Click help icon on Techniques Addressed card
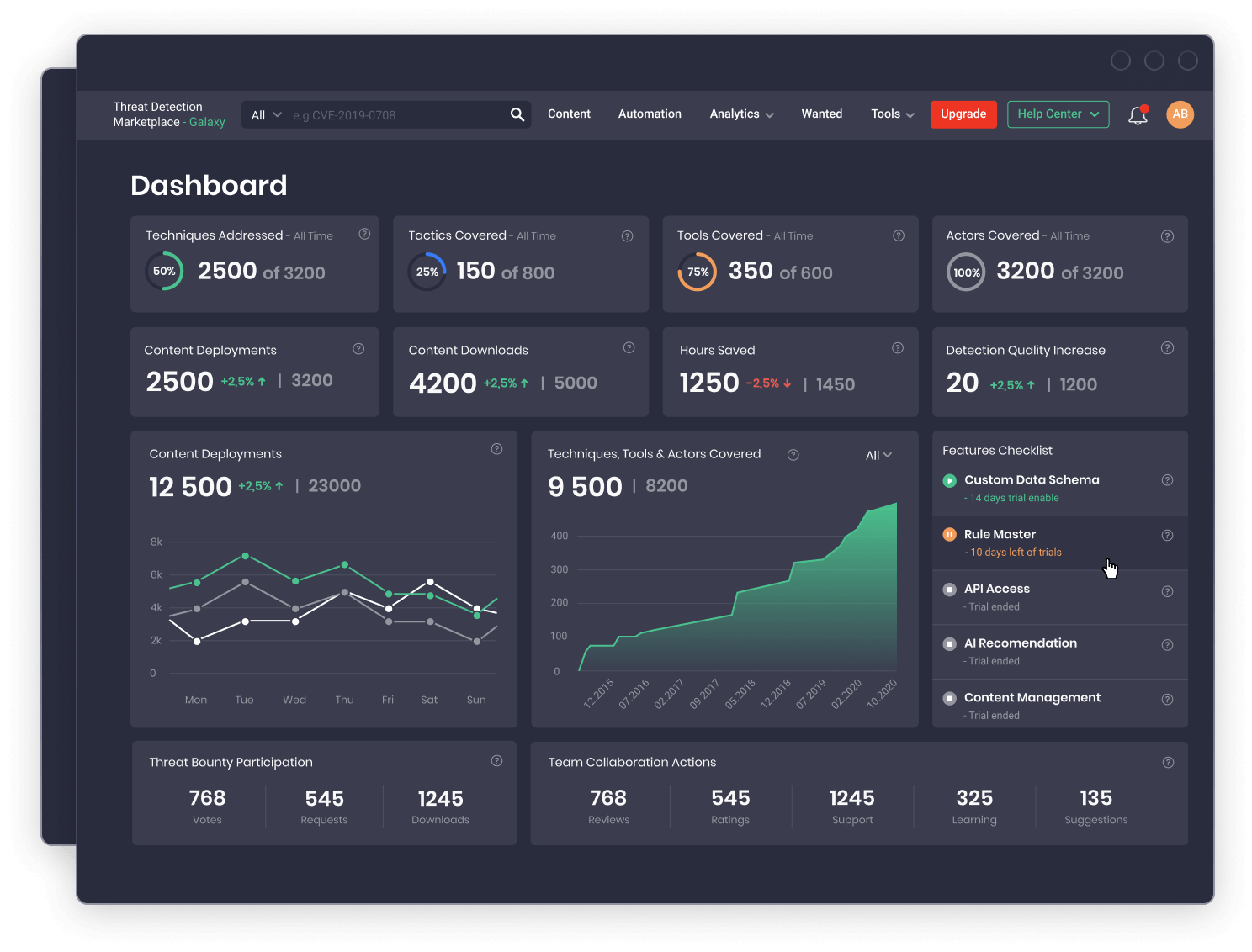 pos(364,235)
